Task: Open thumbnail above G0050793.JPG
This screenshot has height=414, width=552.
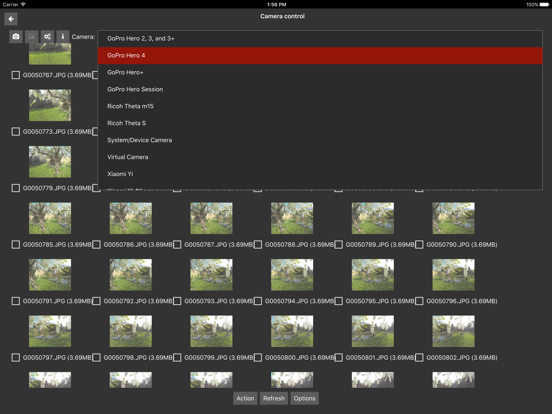Action: coord(211,275)
